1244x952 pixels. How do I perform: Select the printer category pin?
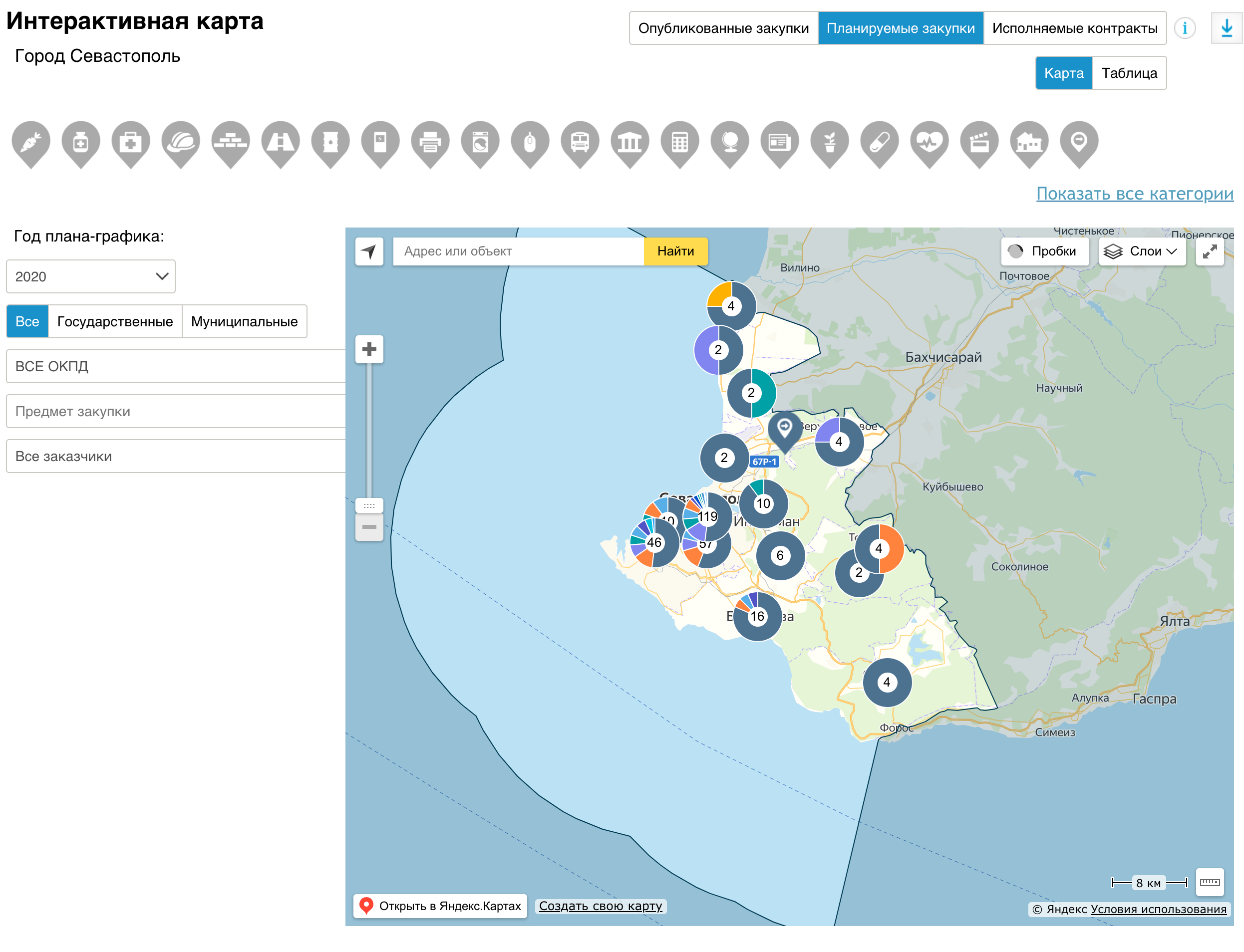(x=430, y=142)
